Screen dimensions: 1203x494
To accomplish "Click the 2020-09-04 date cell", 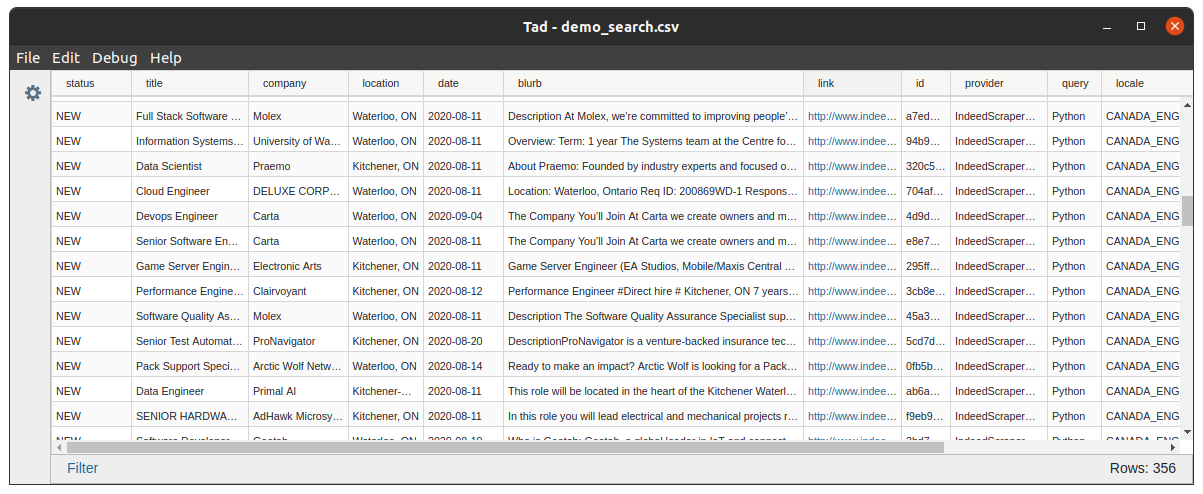I will [464, 216].
